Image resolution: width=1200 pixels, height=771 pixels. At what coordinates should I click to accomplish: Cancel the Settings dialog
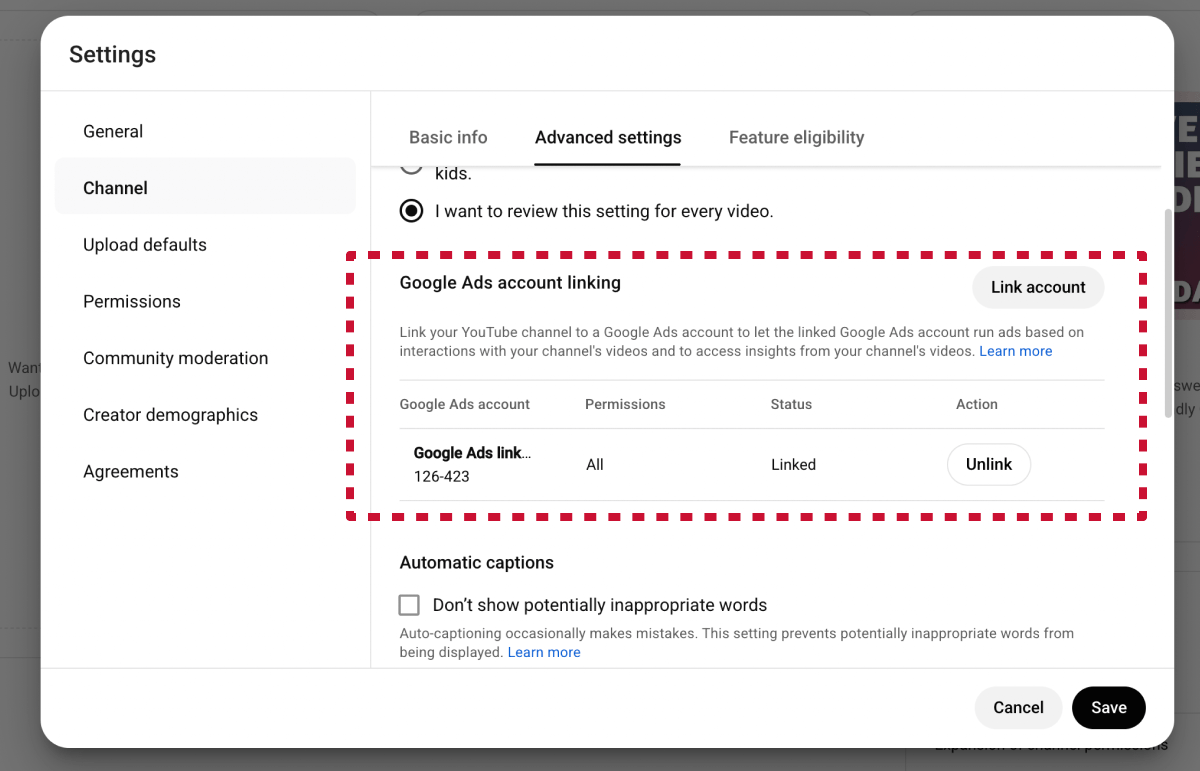(1018, 707)
